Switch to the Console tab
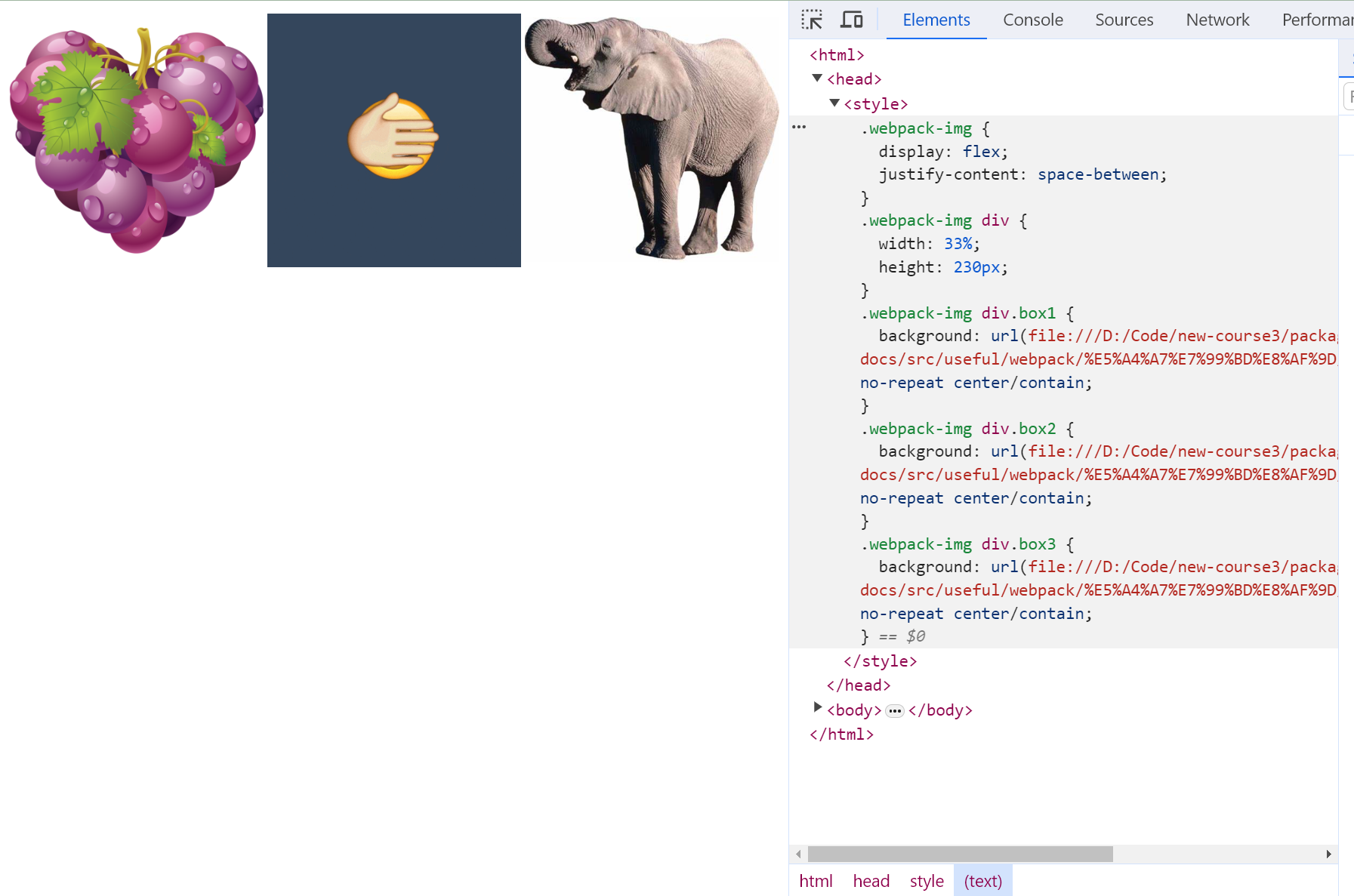 point(1032,20)
